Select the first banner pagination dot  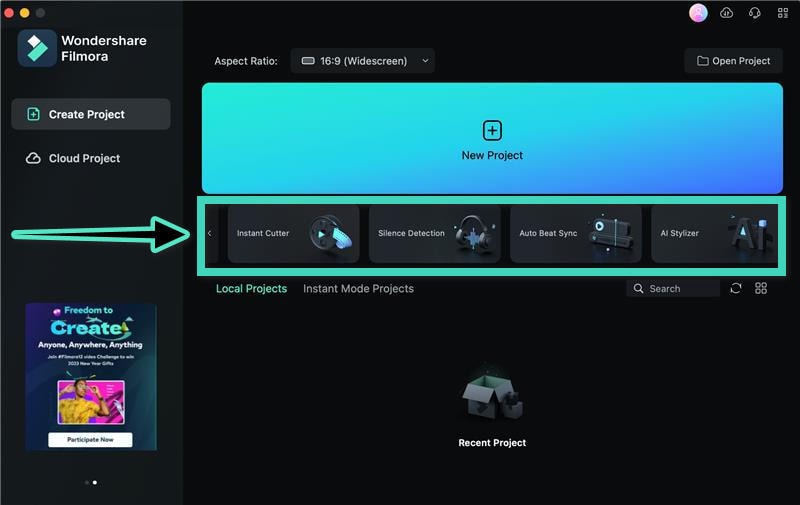tap(87, 482)
